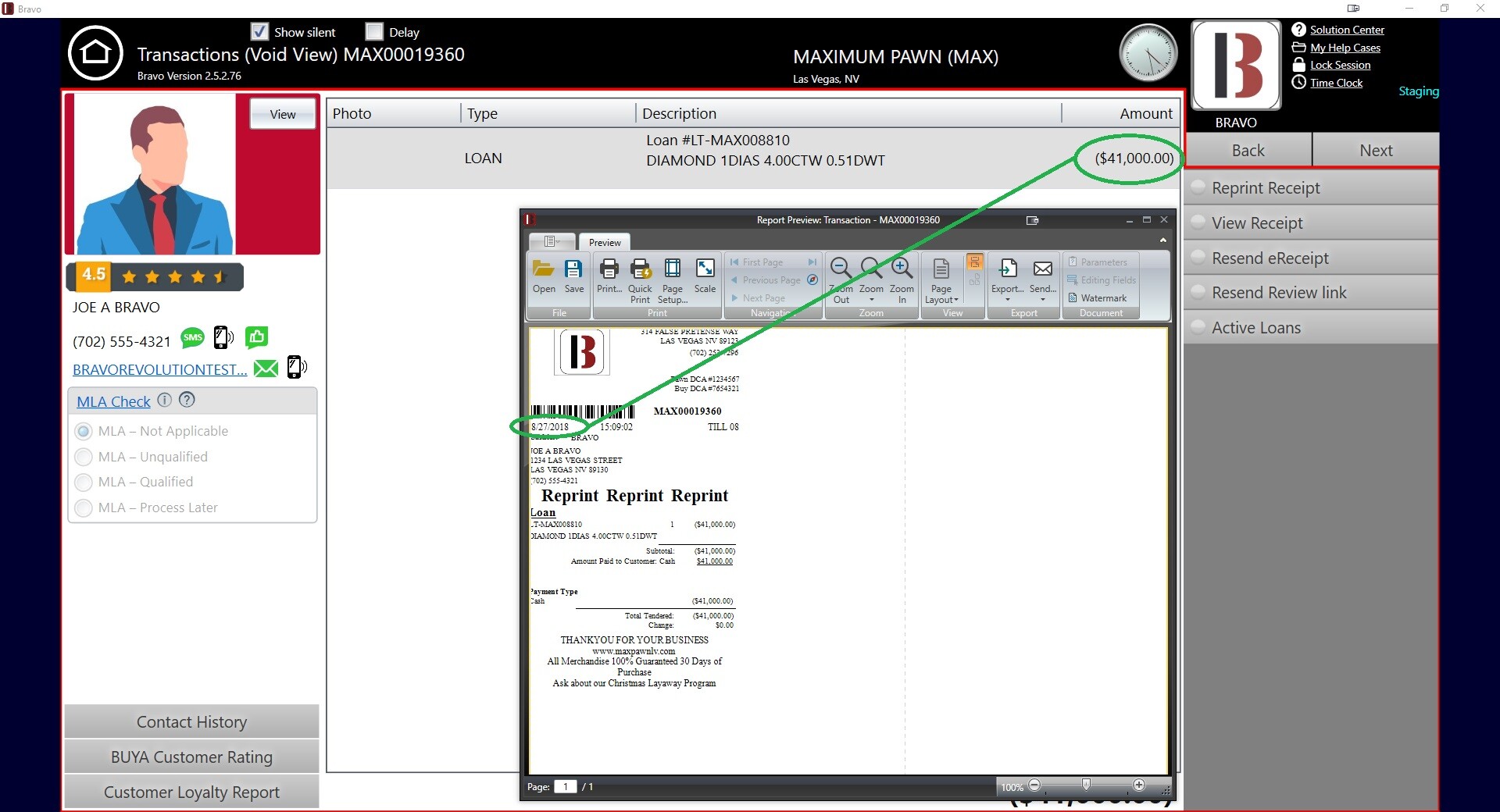Select Resend Review link option

pos(1310,292)
